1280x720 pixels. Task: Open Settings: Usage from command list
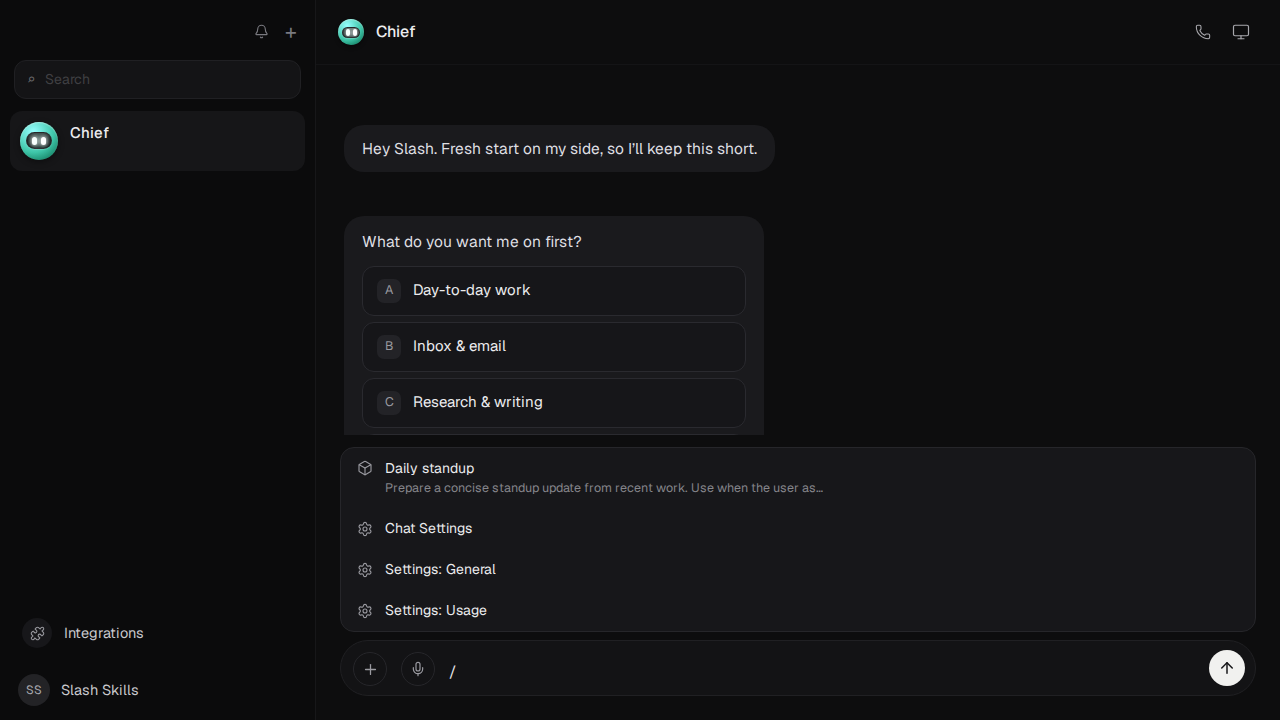coord(798,610)
